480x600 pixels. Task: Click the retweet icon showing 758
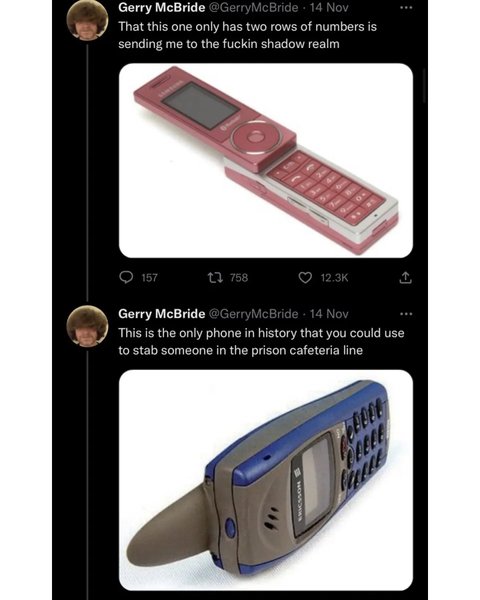click(213, 277)
